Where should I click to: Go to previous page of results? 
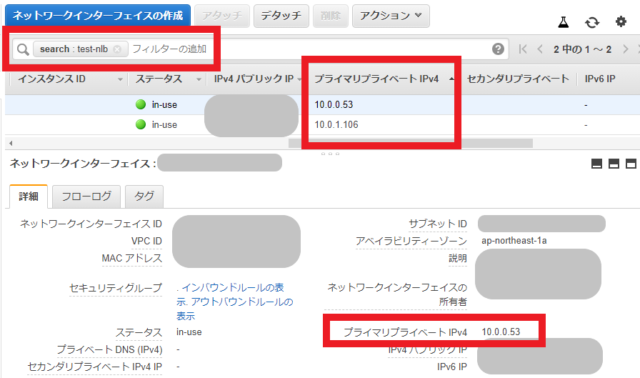[x=540, y=49]
